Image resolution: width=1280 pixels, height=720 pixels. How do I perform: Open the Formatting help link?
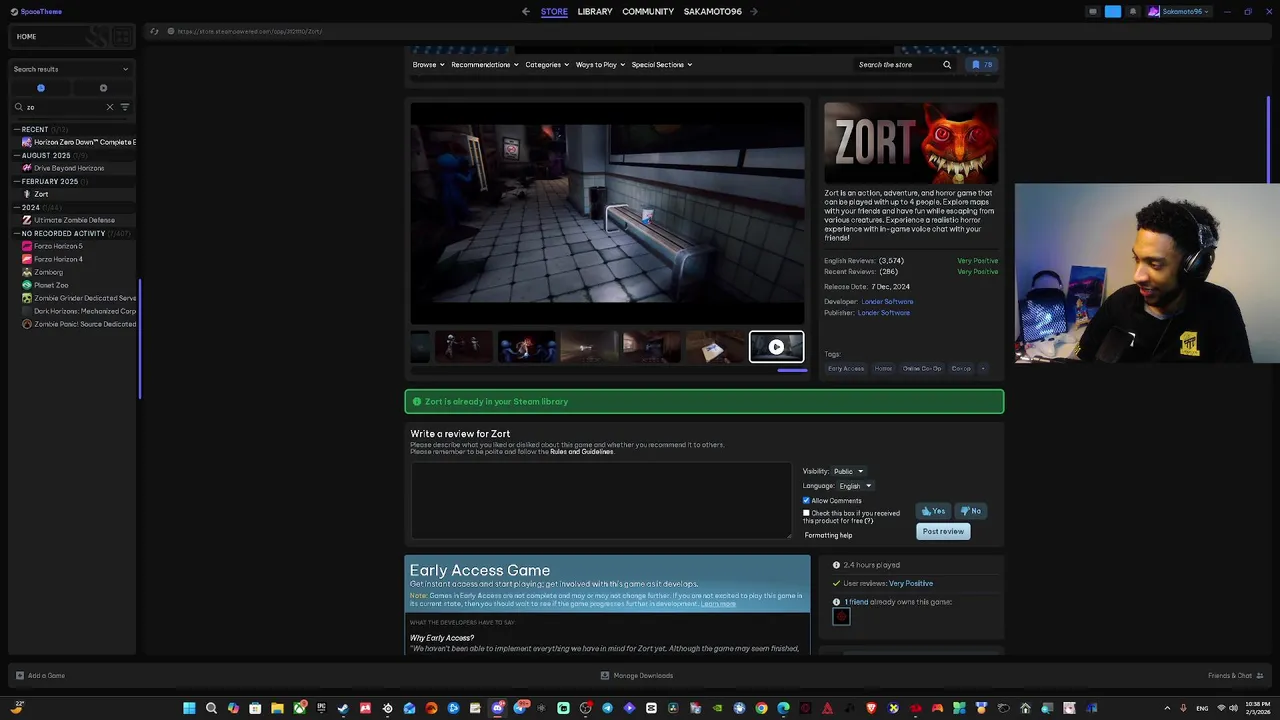click(829, 535)
